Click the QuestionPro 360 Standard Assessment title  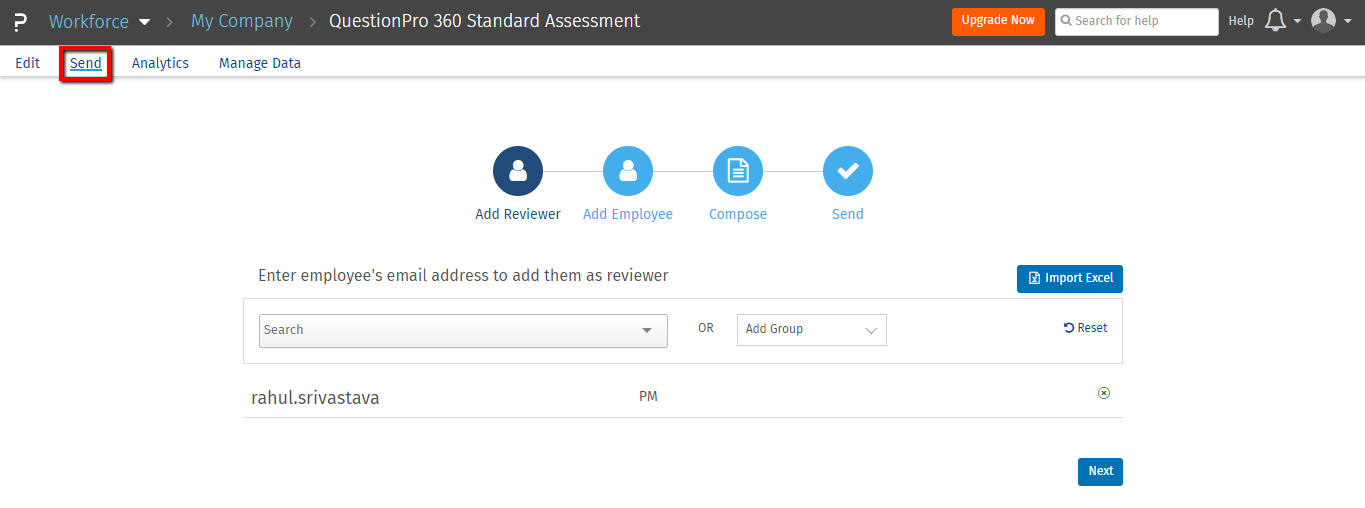point(485,21)
